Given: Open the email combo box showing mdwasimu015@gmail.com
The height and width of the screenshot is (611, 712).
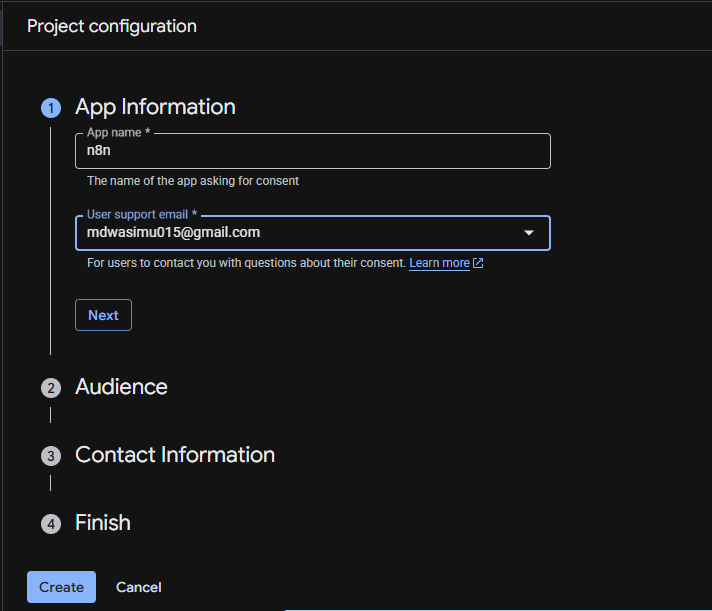Looking at the screenshot, I should [300, 233].
